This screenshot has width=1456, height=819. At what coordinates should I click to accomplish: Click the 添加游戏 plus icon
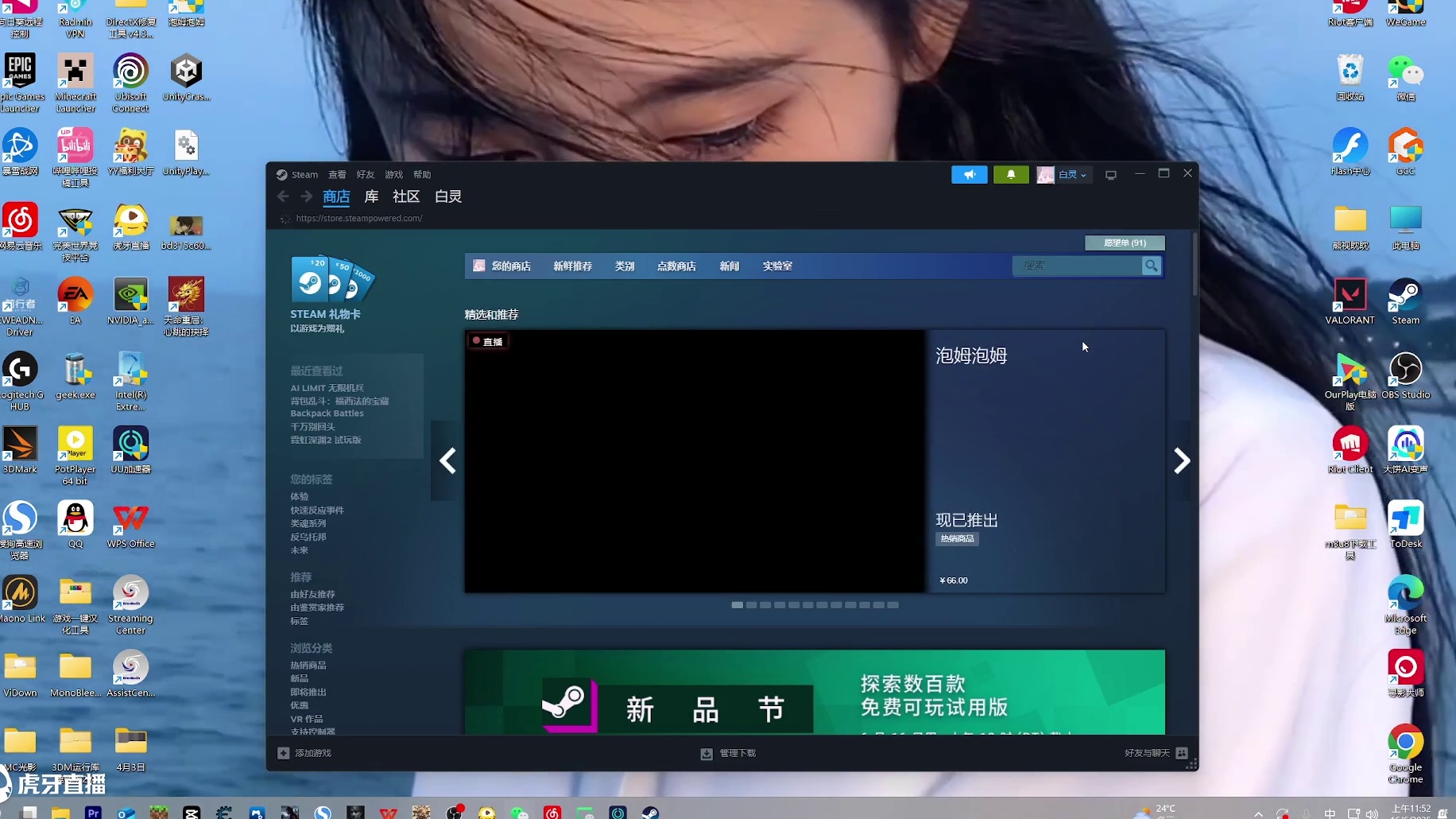[283, 753]
